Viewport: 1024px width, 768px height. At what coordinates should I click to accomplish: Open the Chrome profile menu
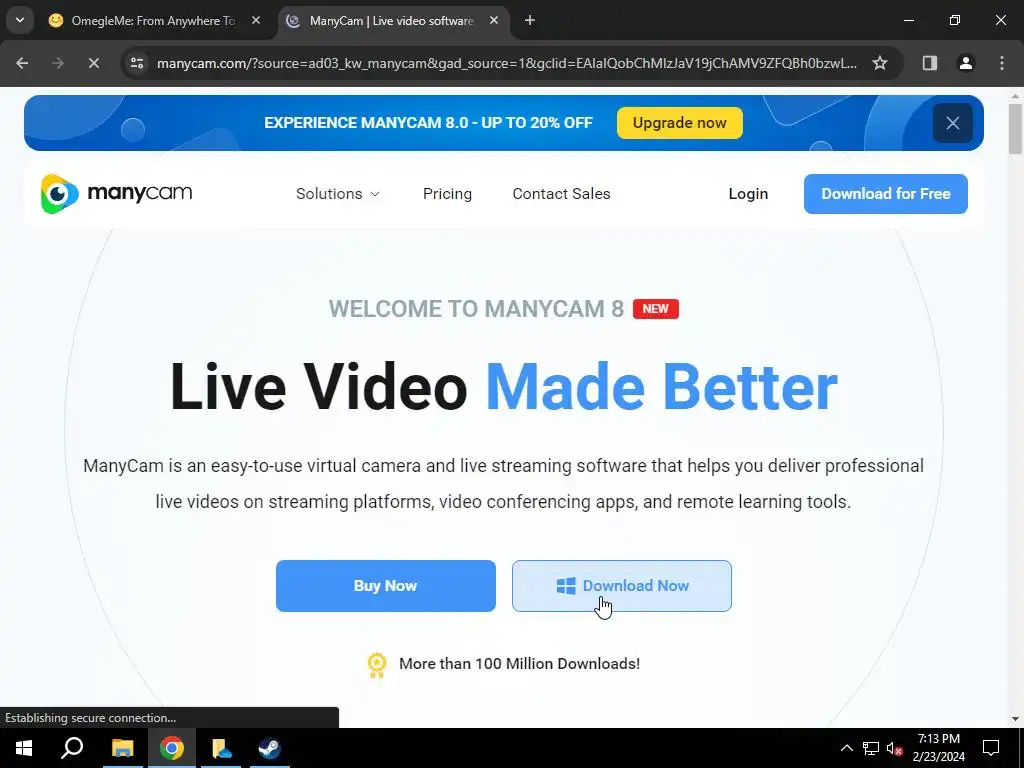tap(965, 63)
